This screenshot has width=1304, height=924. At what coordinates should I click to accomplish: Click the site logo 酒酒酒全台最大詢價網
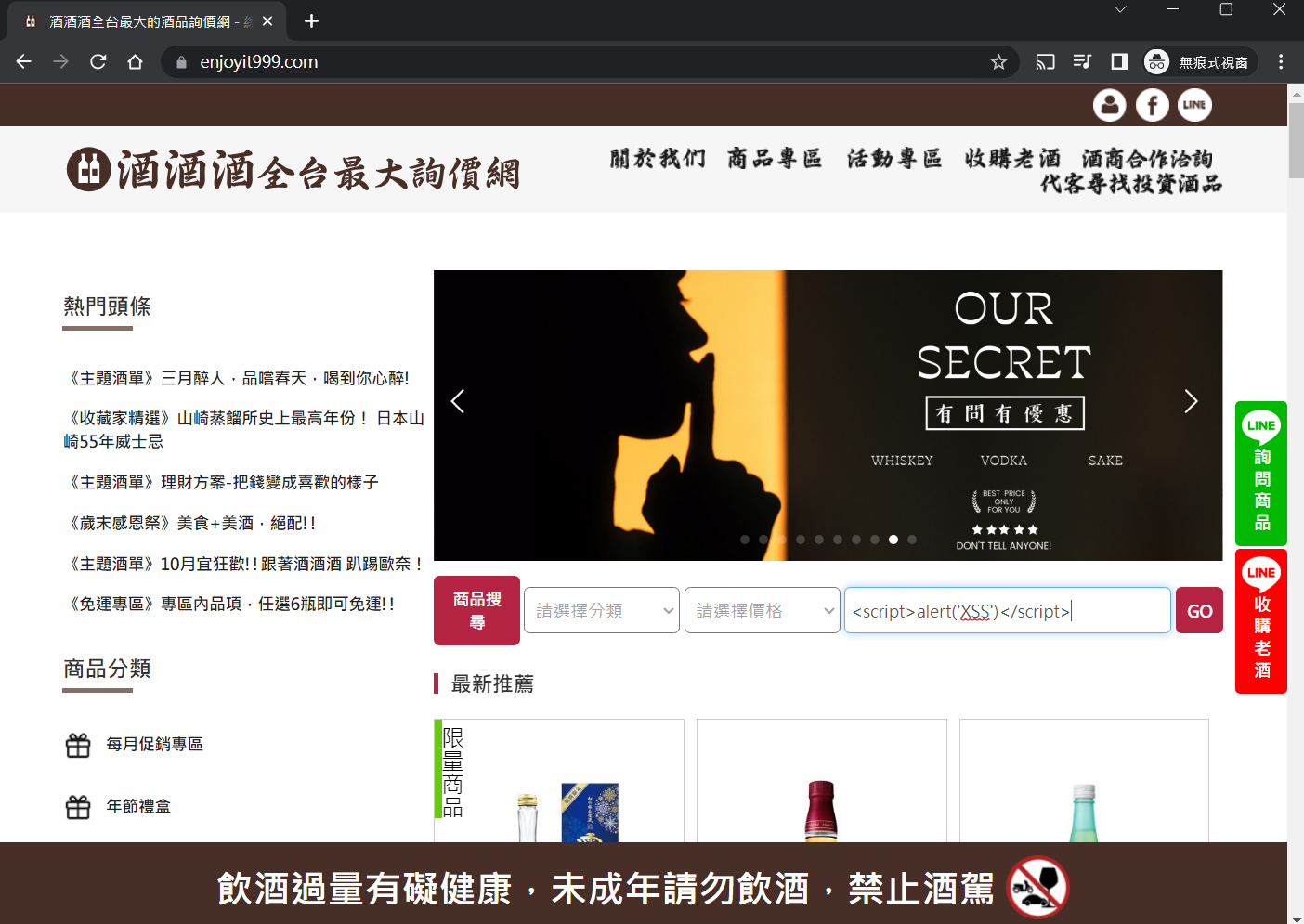point(293,171)
